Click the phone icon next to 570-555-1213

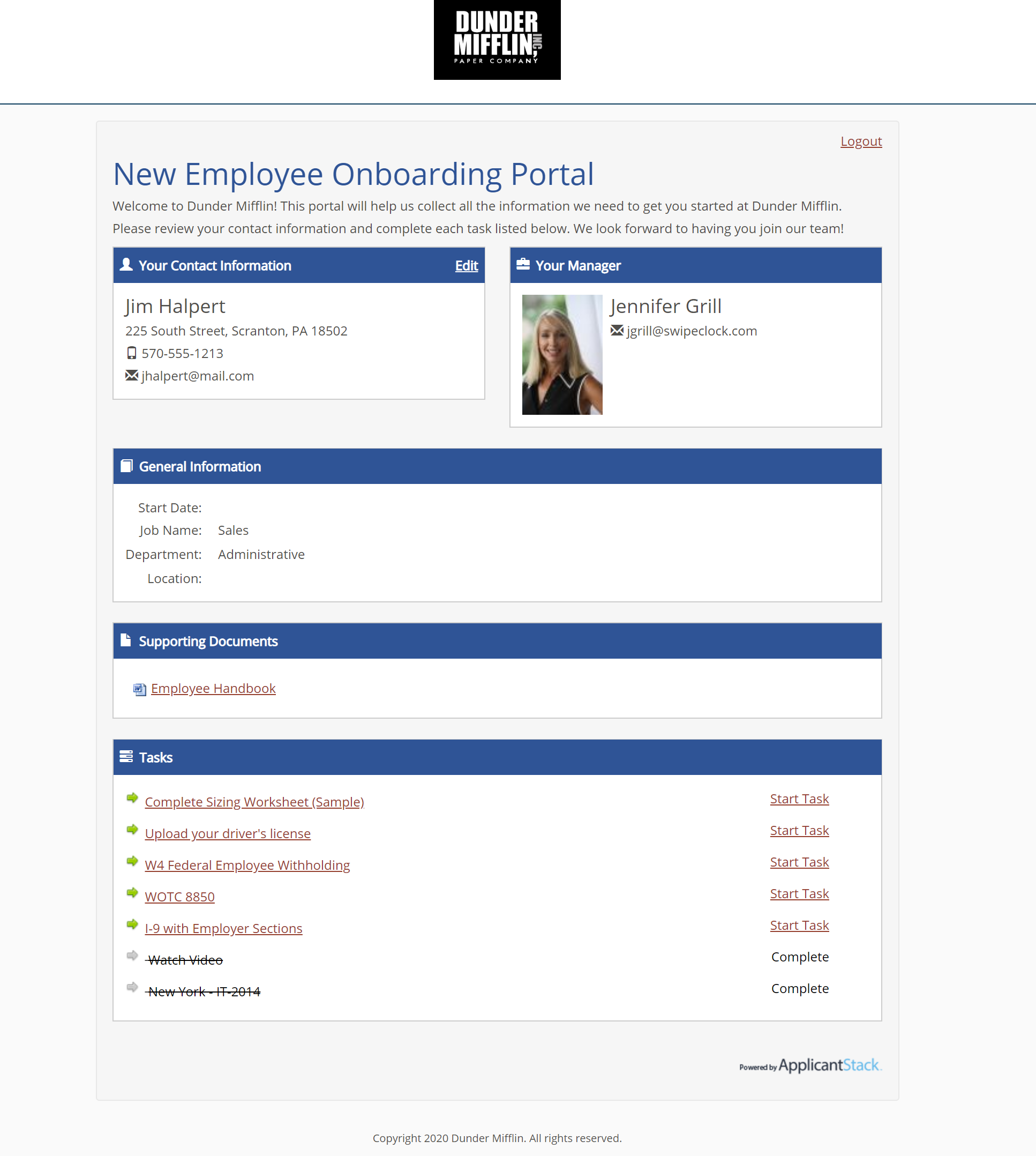pyautogui.click(x=131, y=353)
